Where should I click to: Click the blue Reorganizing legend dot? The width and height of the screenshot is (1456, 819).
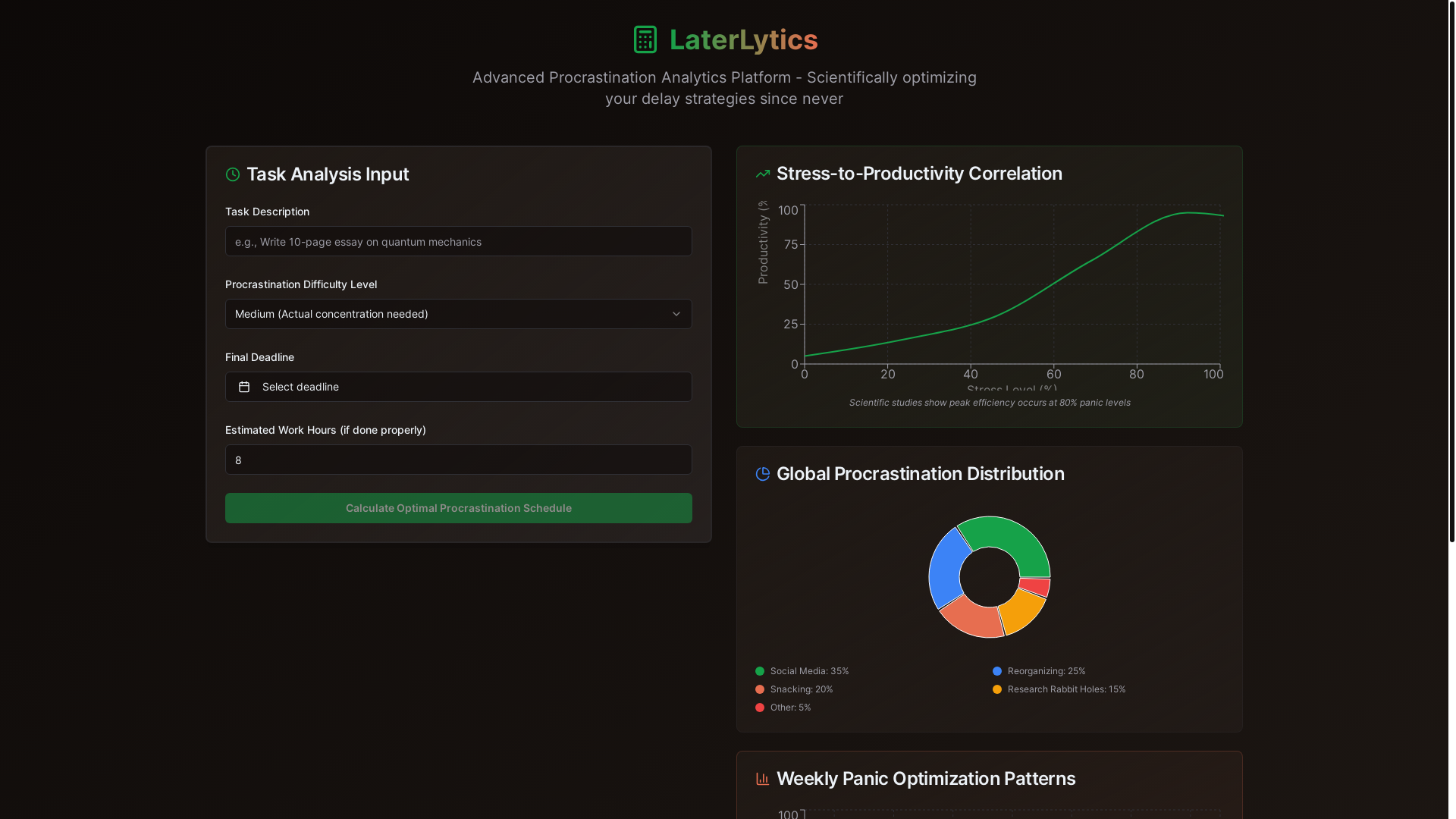coord(997,671)
